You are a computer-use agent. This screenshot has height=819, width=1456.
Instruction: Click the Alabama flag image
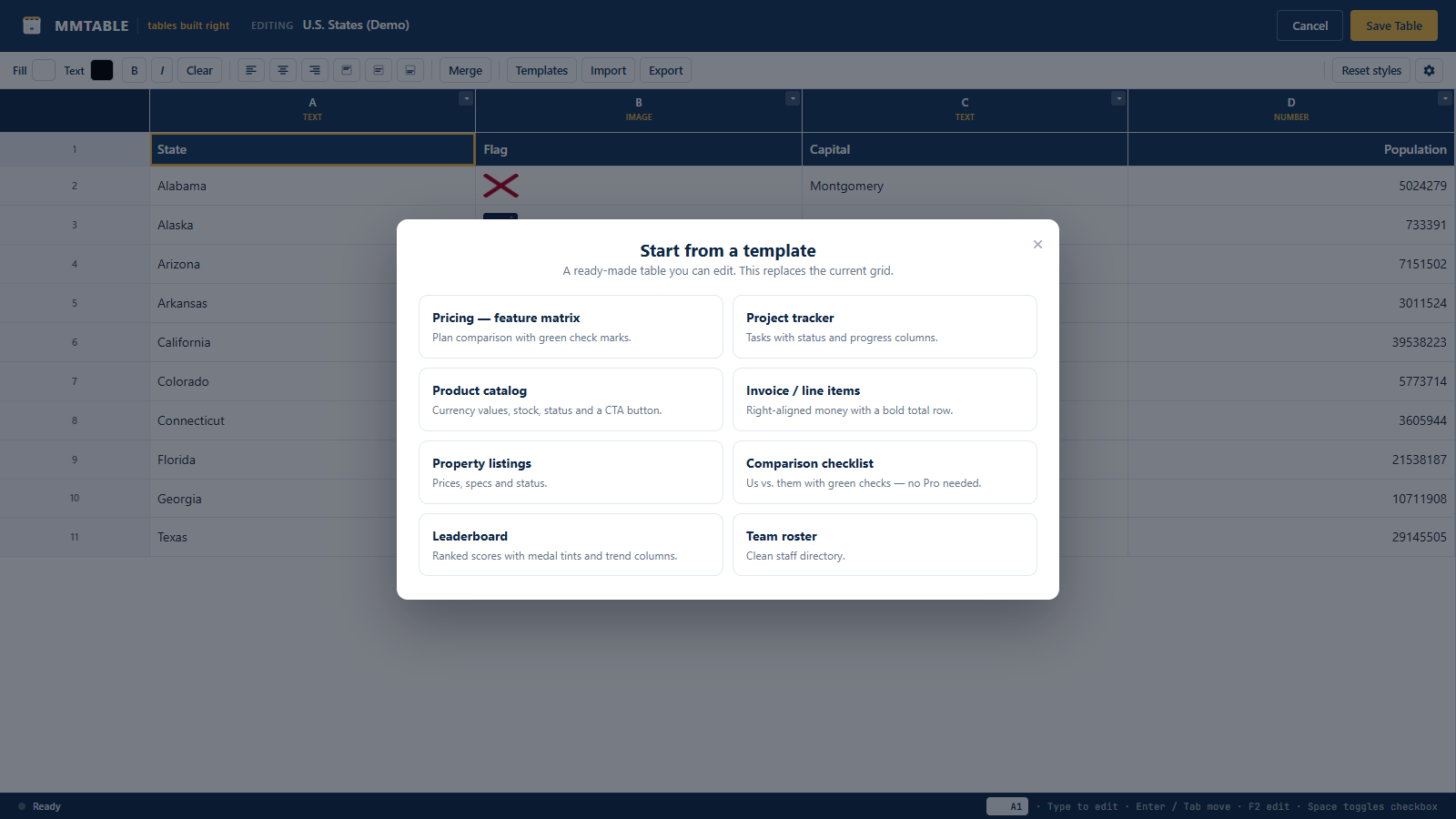coord(500,186)
